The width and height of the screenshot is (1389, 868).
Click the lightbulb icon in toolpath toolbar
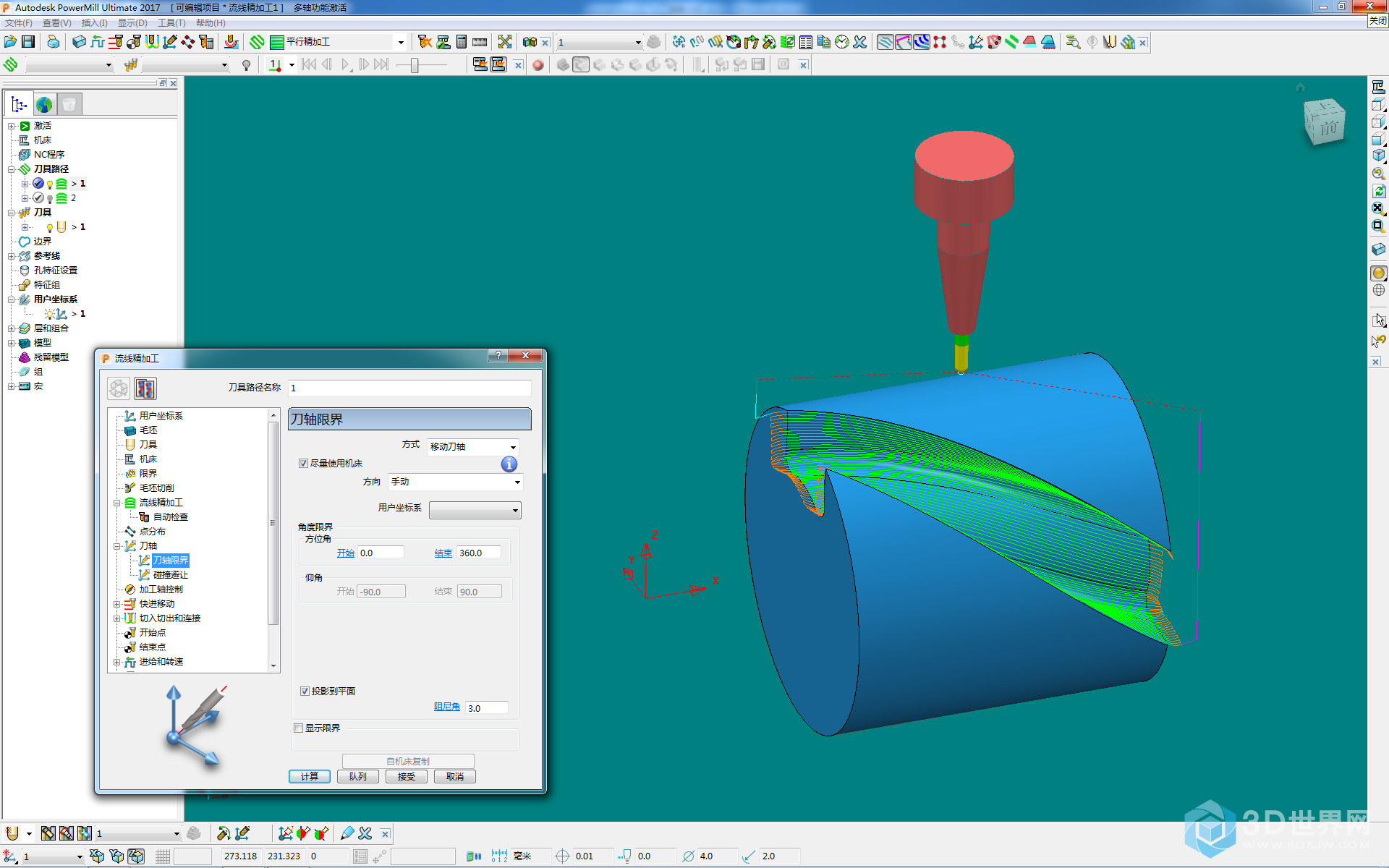tap(247, 65)
